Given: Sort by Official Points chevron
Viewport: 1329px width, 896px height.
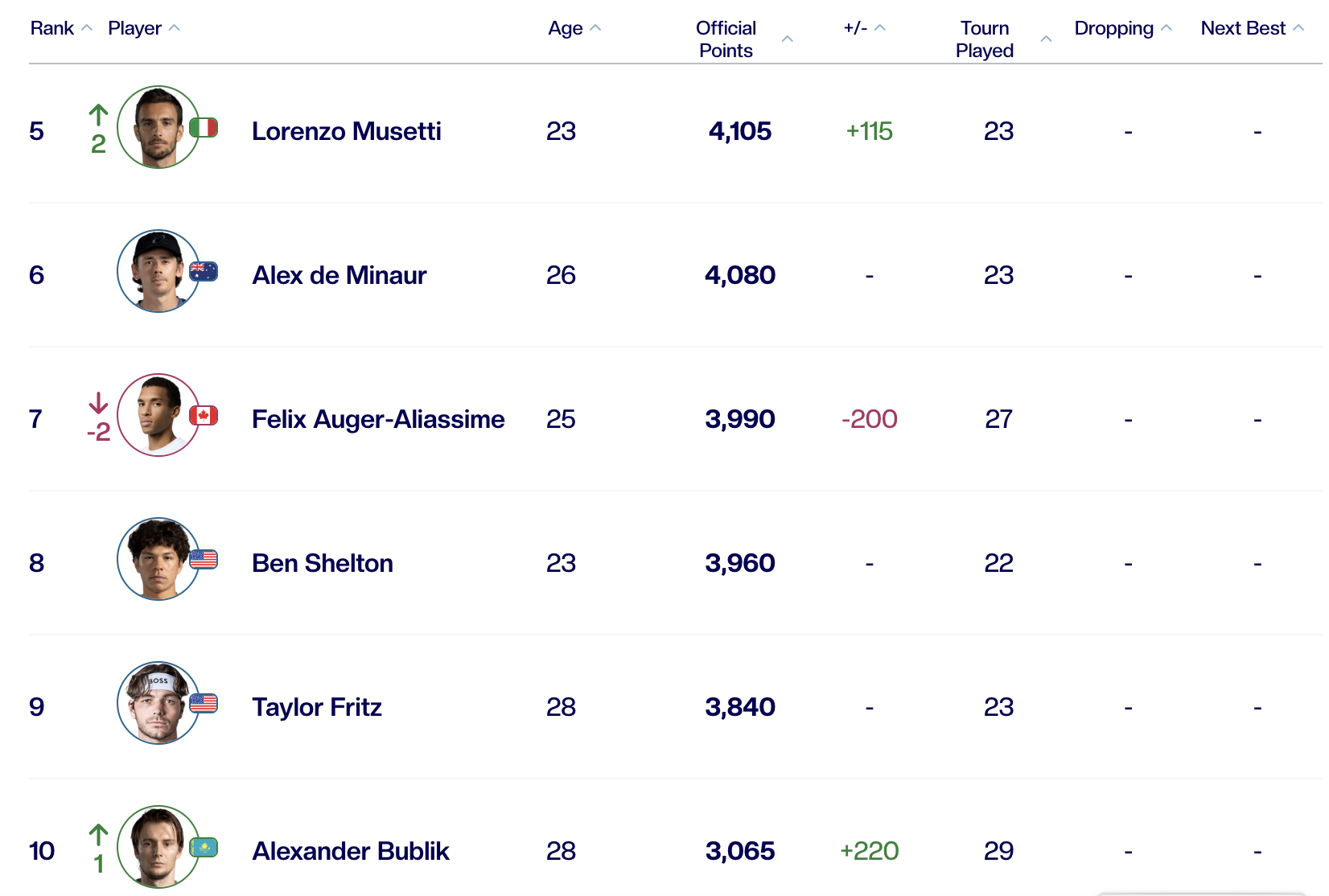Looking at the screenshot, I should pyautogui.click(x=787, y=39).
